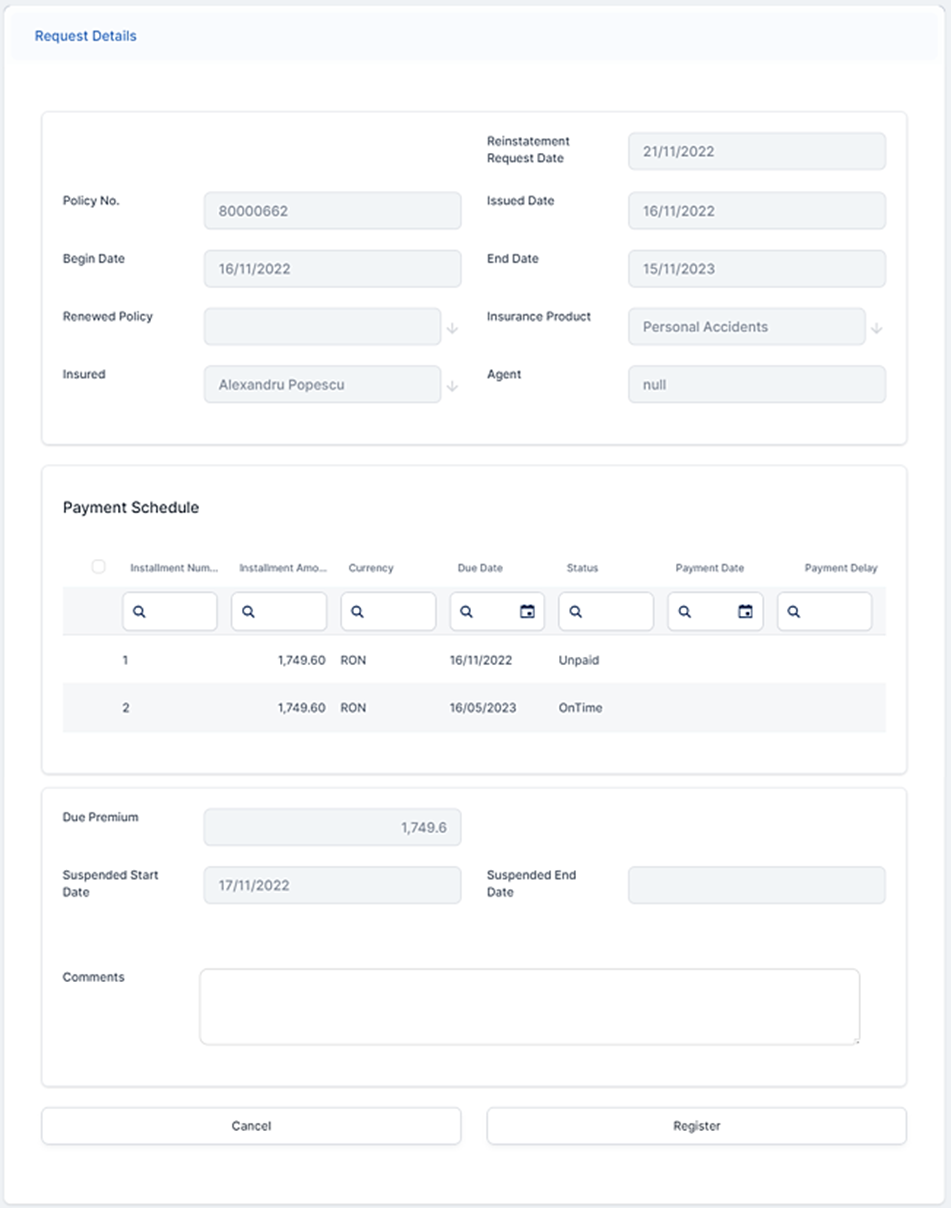The width and height of the screenshot is (951, 1208).
Task: Click search icon in Installment Amount filter
Action: pyautogui.click(x=248, y=612)
